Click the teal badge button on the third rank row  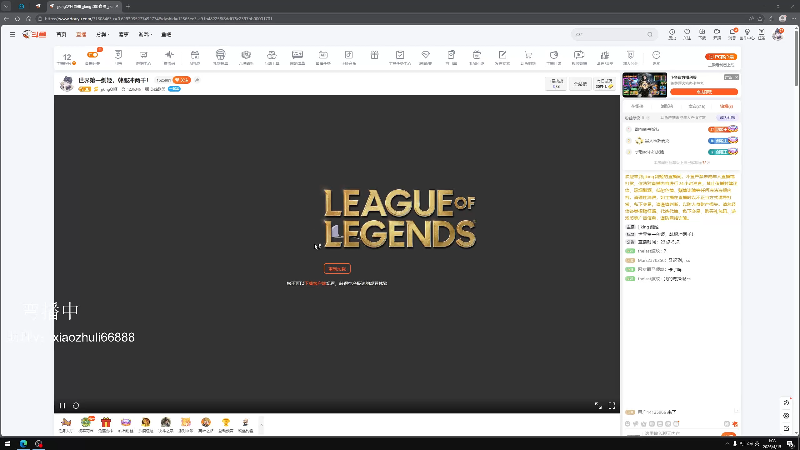[x=722, y=152]
